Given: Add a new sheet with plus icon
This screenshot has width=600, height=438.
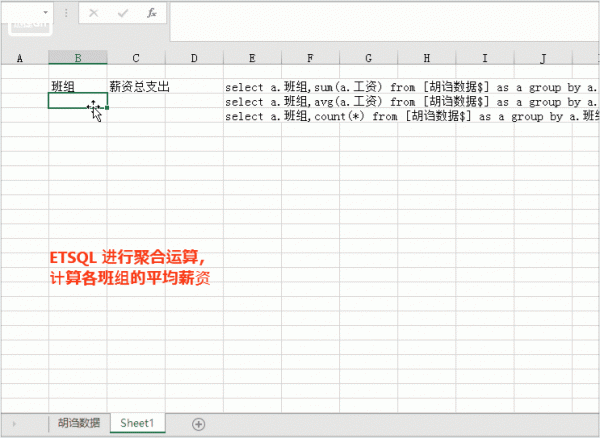Looking at the screenshot, I should click(x=198, y=424).
